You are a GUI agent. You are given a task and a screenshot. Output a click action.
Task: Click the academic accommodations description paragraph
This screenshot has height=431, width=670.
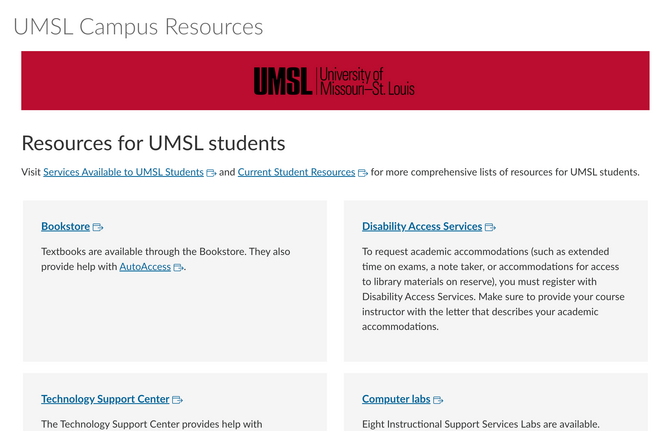point(491,289)
